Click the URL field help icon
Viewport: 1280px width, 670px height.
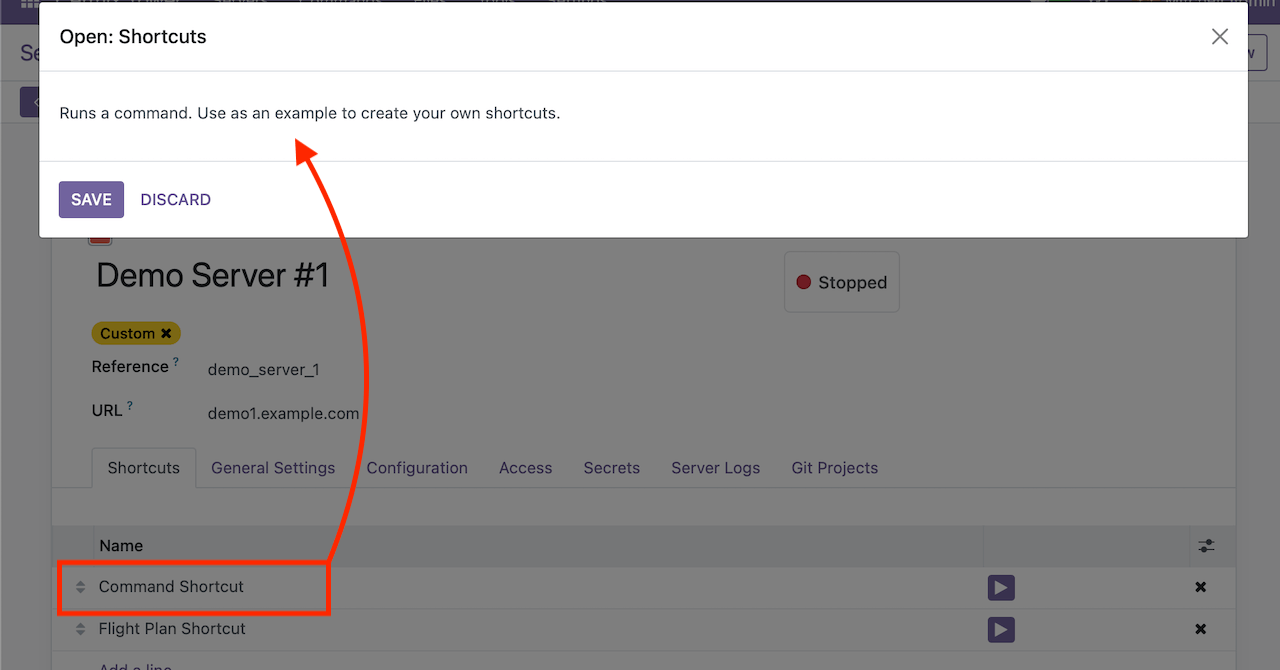tap(130, 406)
